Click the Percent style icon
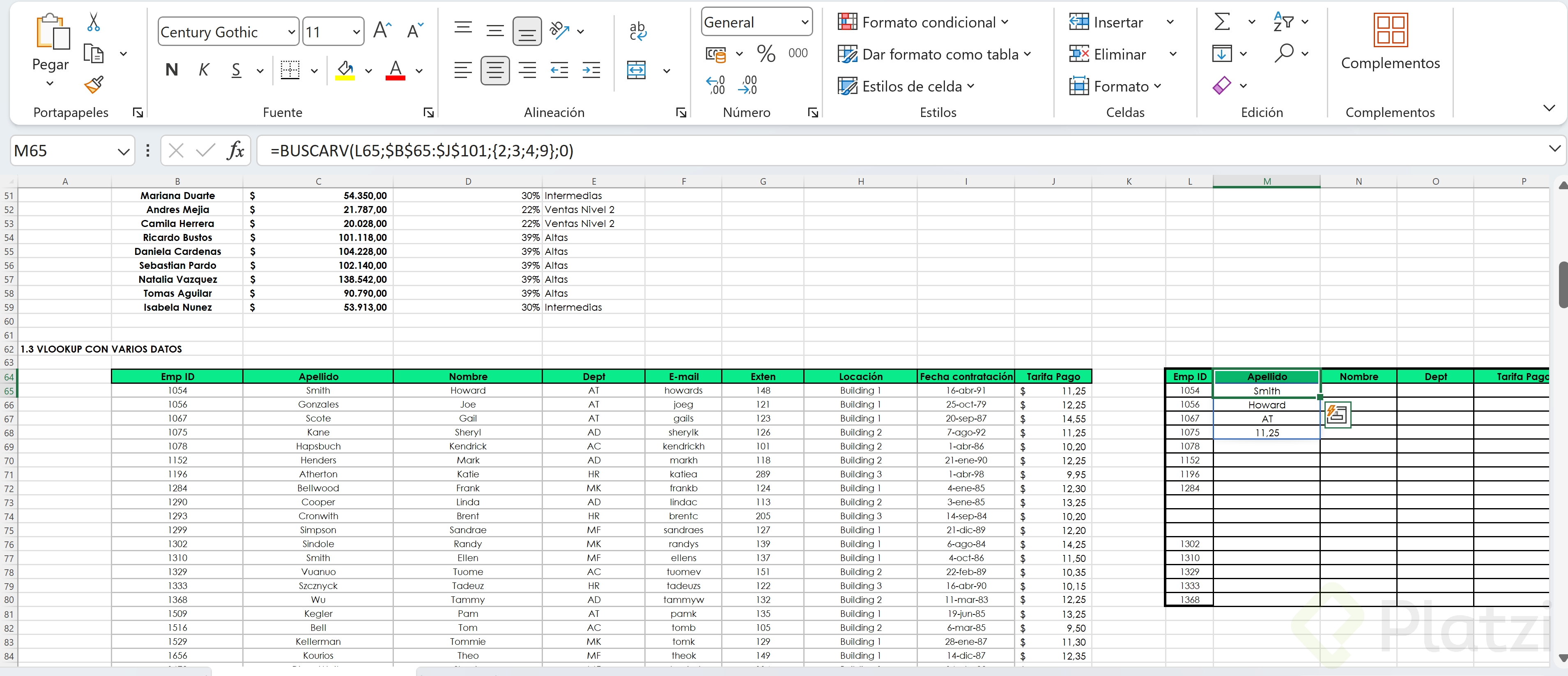 766,53
